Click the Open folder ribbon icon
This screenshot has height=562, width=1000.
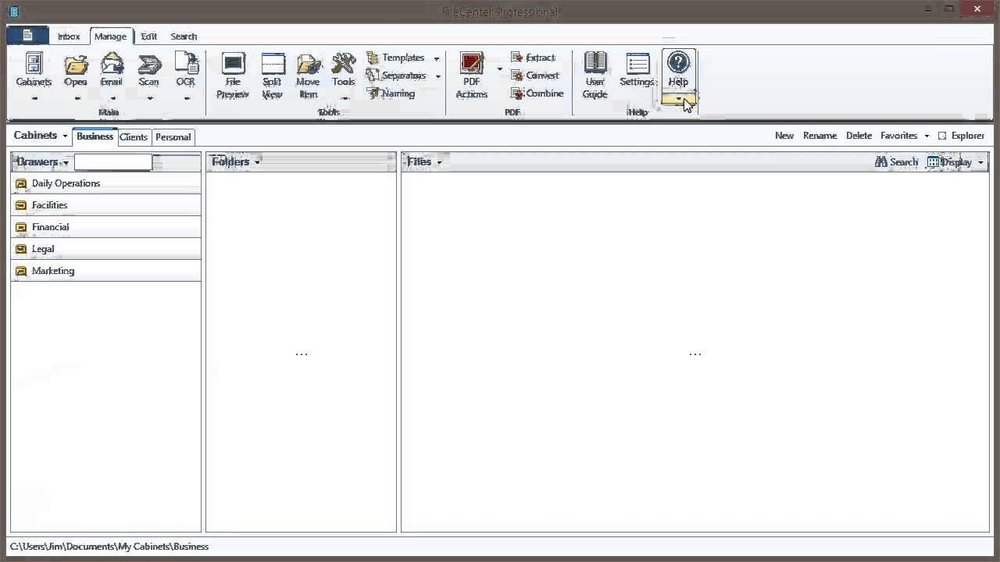pos(75,64)
